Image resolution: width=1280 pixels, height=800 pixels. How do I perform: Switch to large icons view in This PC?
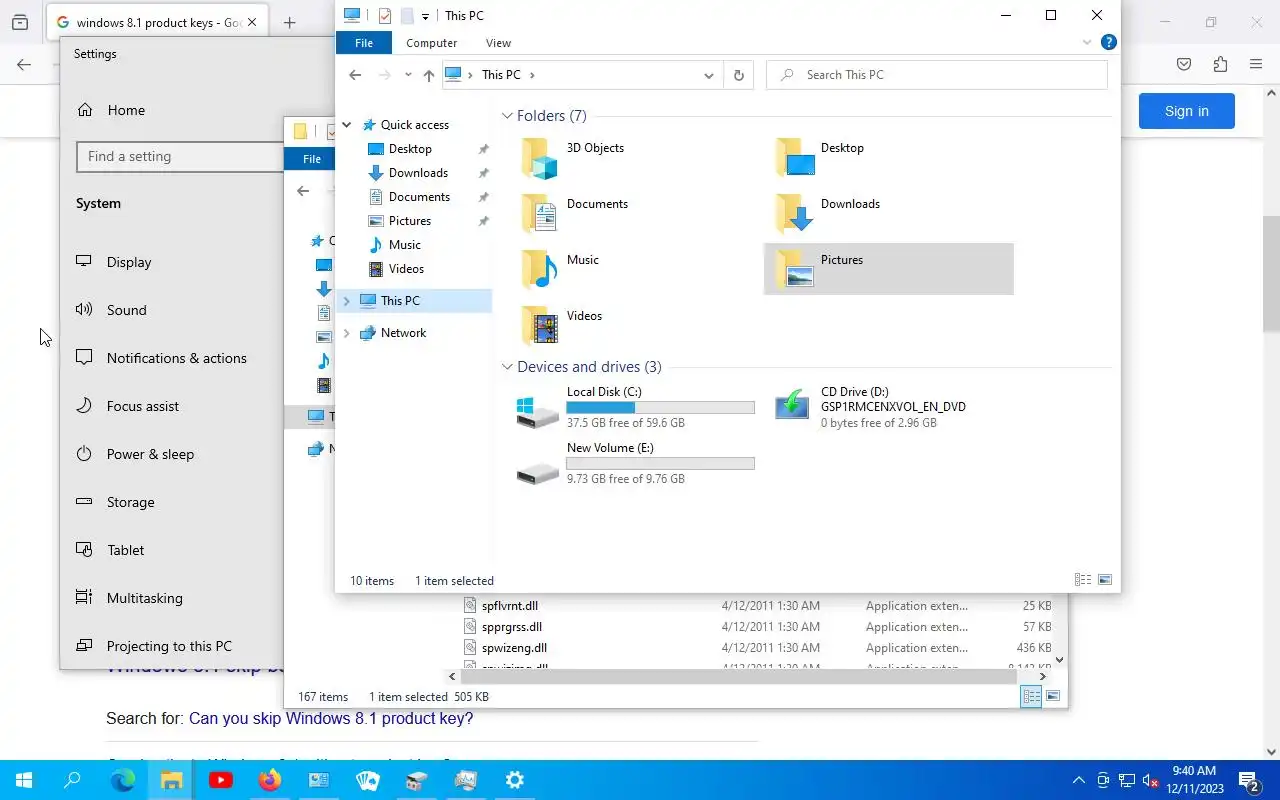[x=1105, y=580]
